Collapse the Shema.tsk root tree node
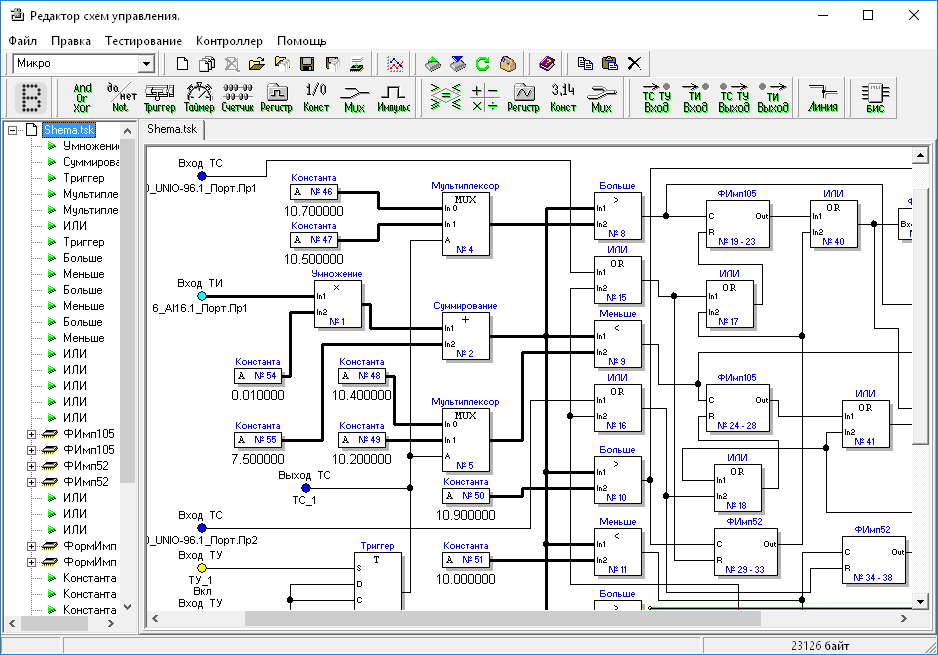The width and height of the screenshot is (938, 655). pos(12,130)
